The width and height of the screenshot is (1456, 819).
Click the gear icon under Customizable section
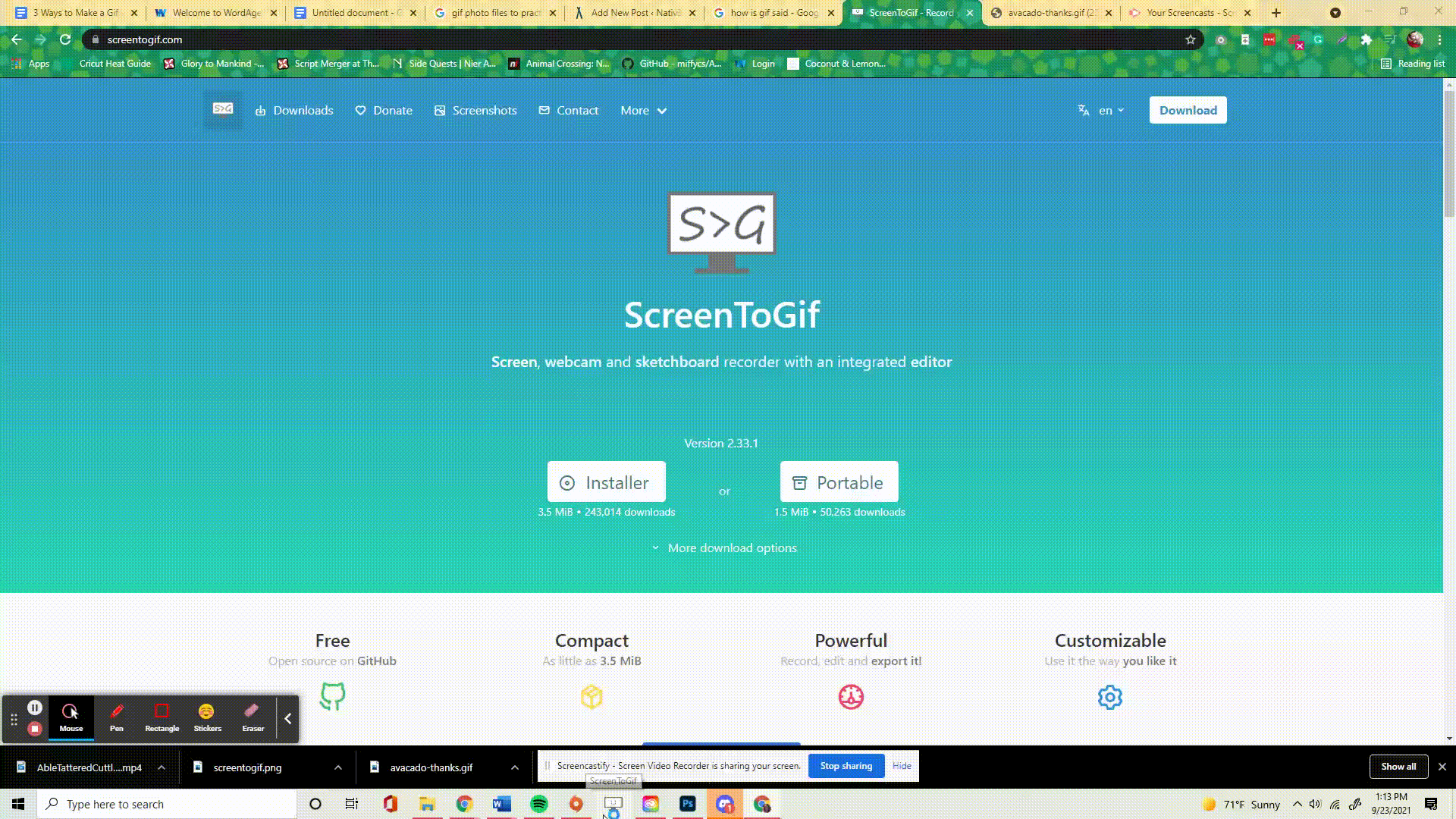pyautogui.click(x=1110, y=696)
